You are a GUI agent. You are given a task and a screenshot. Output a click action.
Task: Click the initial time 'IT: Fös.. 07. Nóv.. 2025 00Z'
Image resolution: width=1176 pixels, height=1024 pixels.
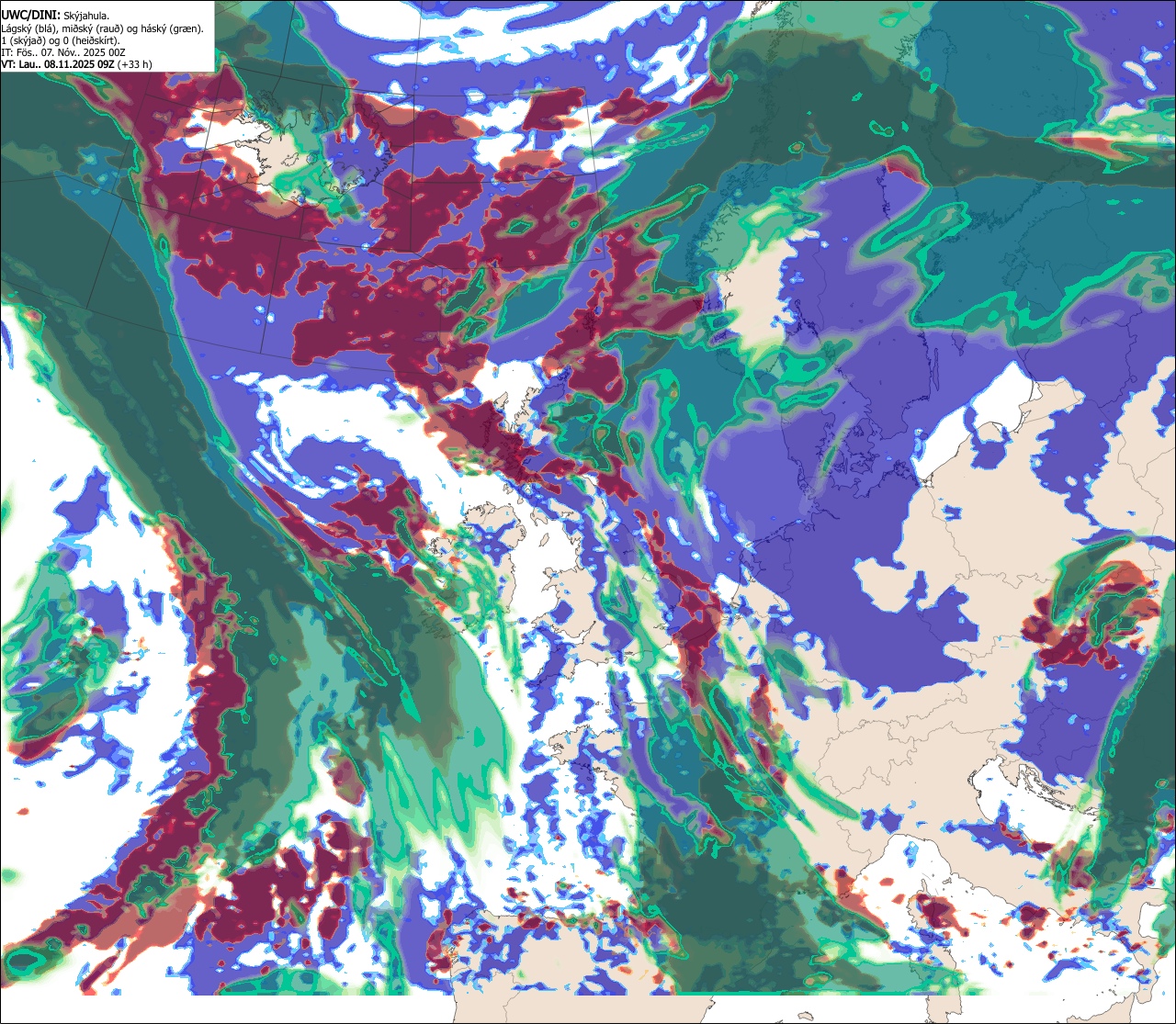(x=63, y=52)
